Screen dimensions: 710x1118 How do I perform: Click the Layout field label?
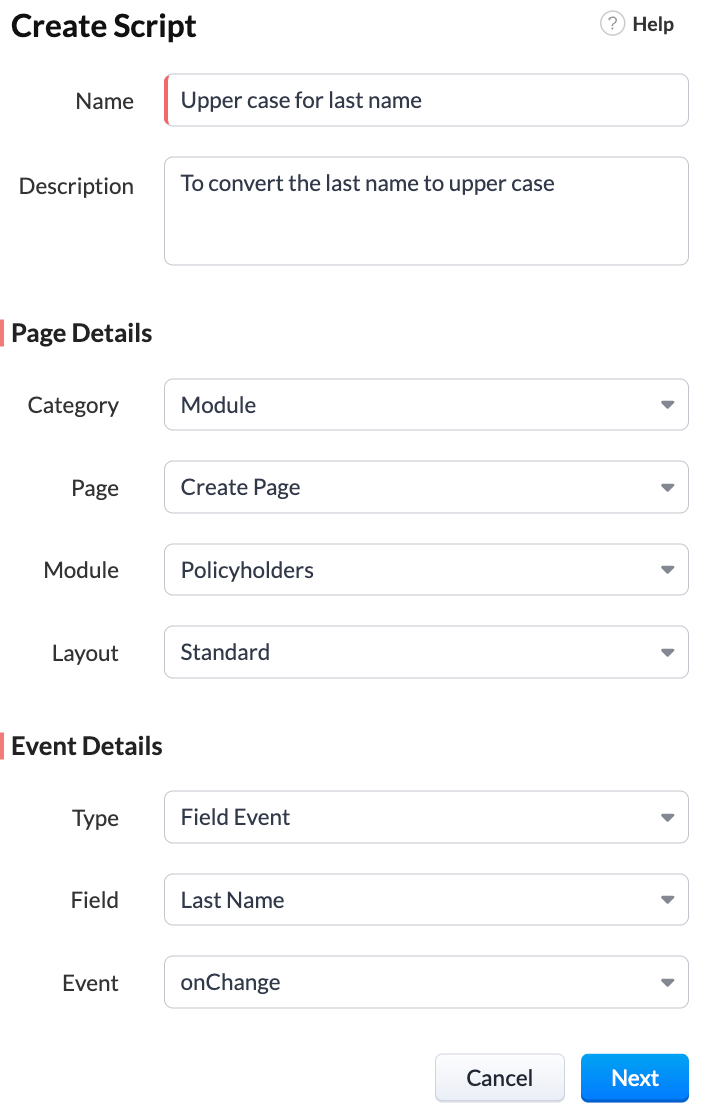(85, 652)
